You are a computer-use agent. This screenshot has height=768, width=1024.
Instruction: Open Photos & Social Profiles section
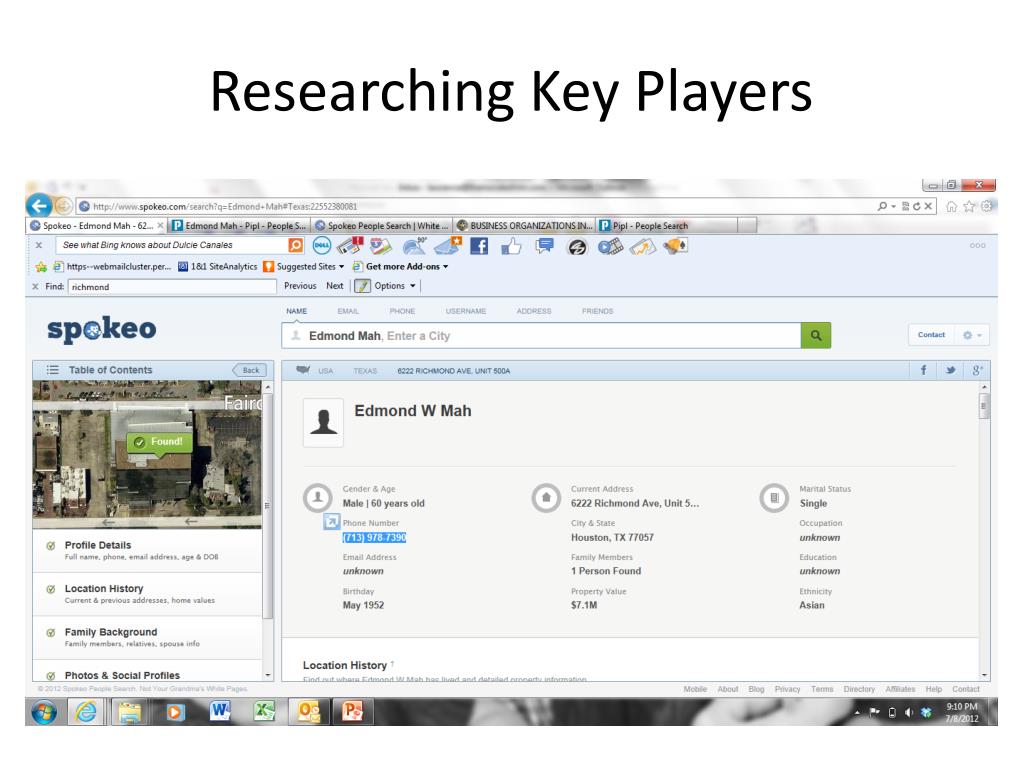pyautogui.click(x=148, y=672)
